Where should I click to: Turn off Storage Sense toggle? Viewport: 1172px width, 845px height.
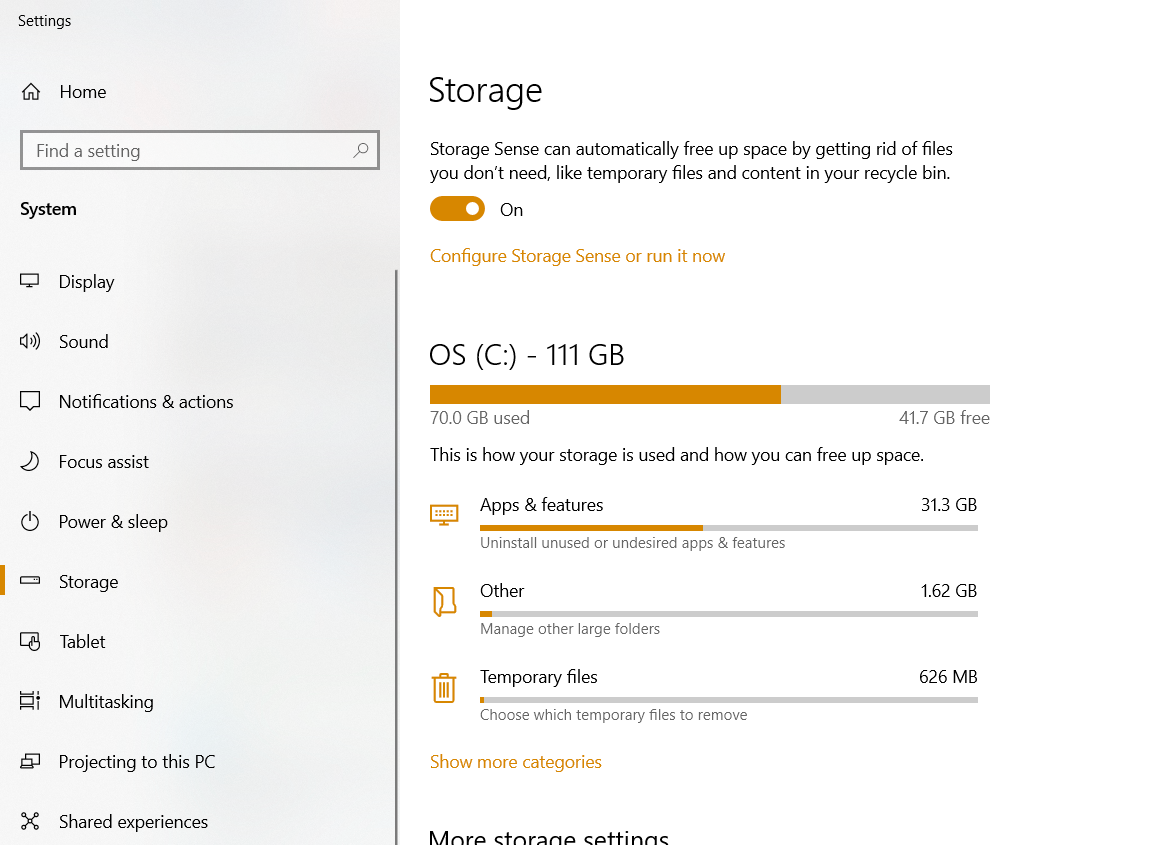tap(457, 209)
